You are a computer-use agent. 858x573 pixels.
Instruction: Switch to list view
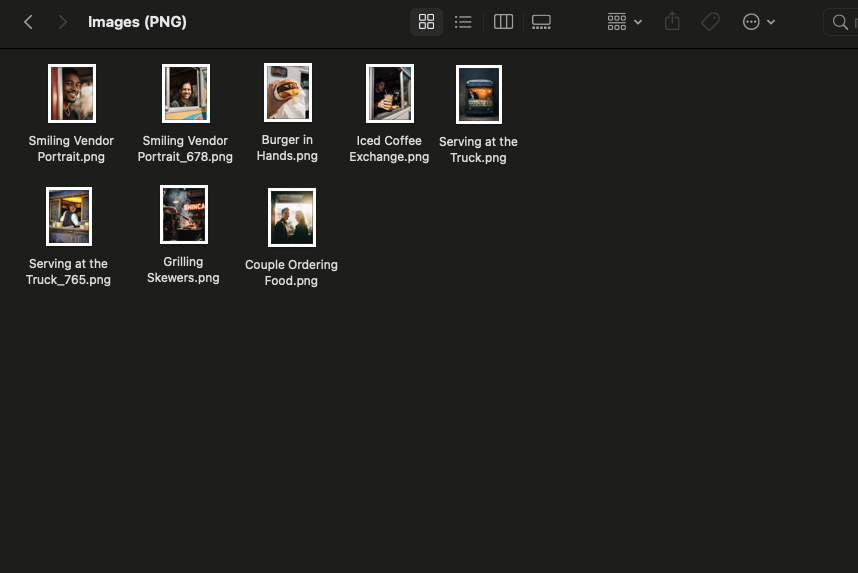463,22
